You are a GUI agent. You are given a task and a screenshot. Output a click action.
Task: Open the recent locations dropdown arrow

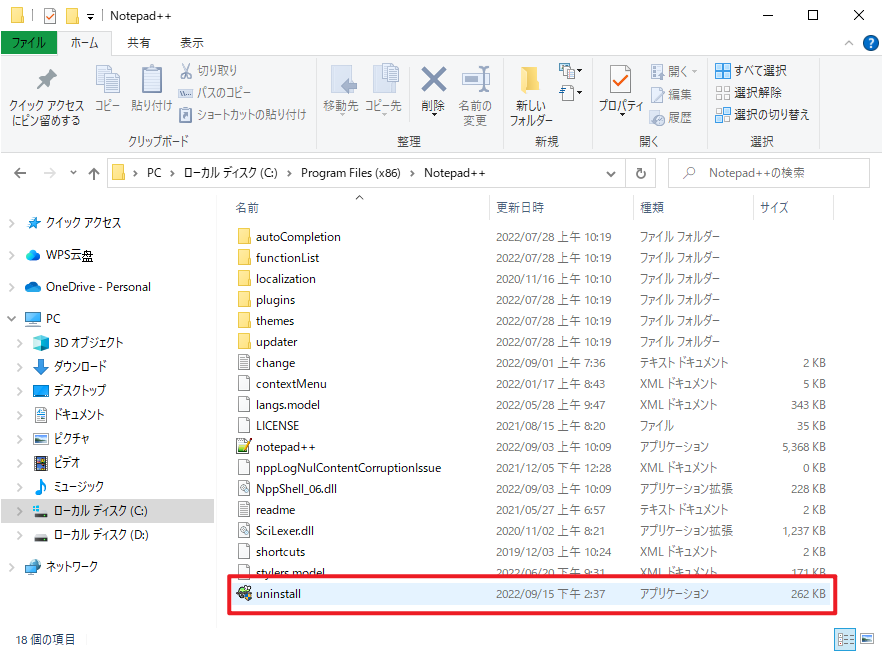click(x=73, y=173)
